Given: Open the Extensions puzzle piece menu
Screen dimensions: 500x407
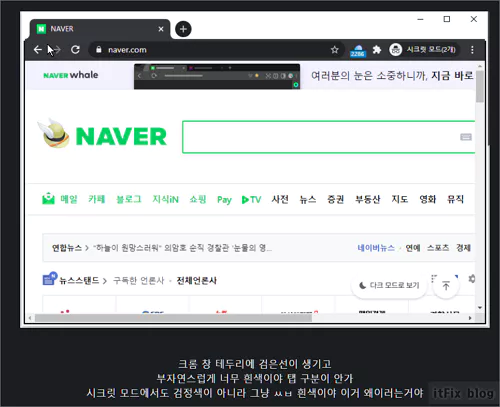Looking at the screenshot, I should point(377,50).
